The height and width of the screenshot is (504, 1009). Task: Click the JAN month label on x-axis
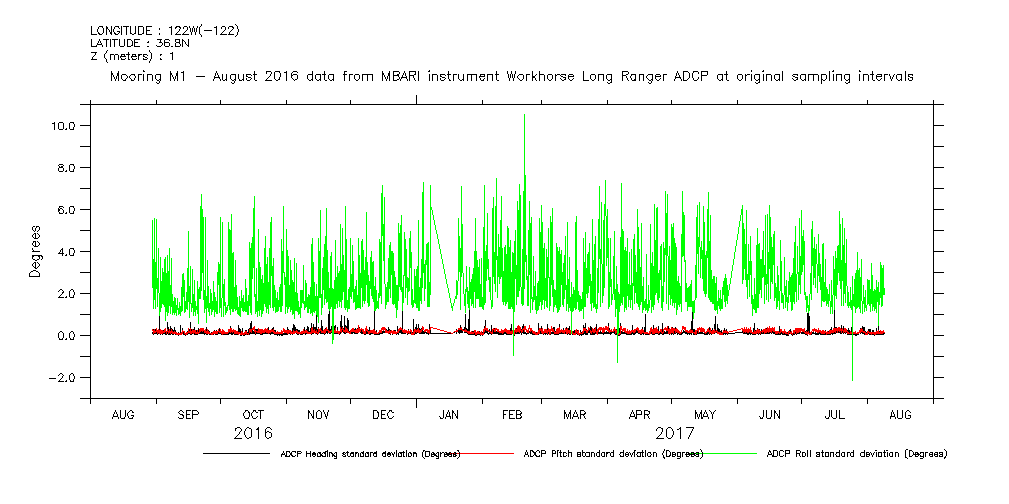449,415
